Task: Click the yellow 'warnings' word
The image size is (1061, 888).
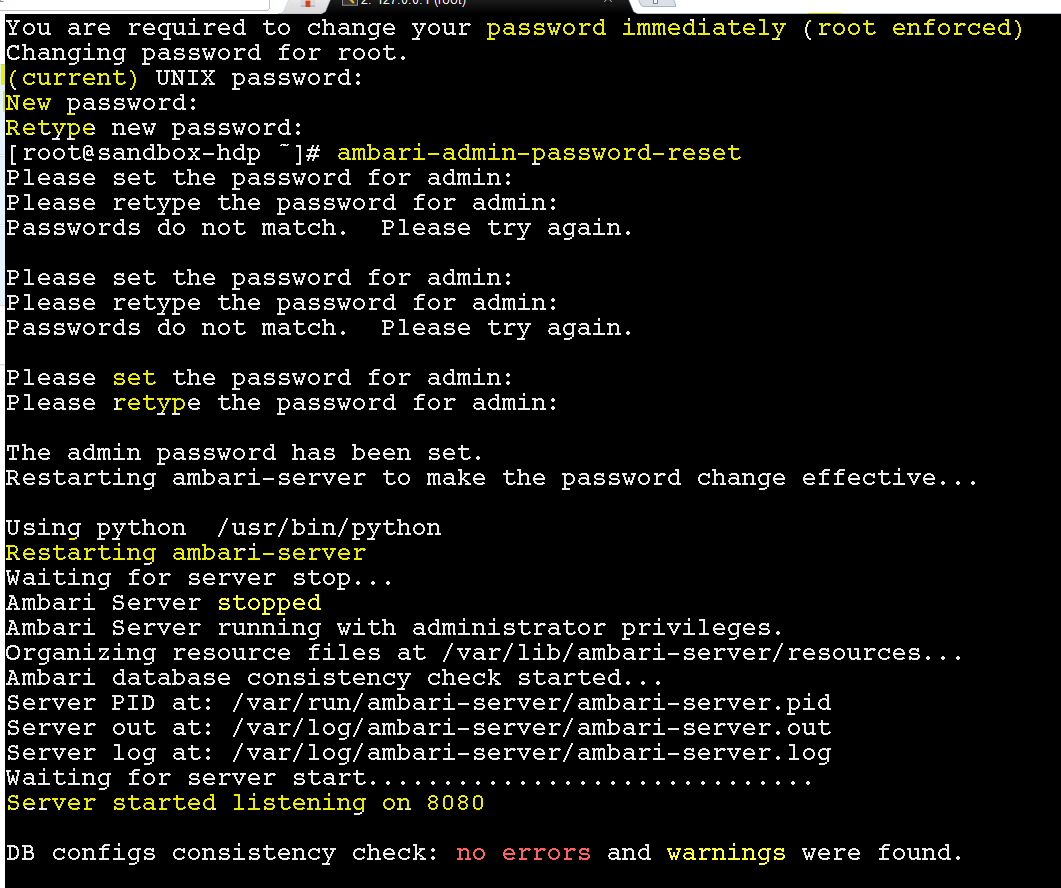Action: pos(726,853)
